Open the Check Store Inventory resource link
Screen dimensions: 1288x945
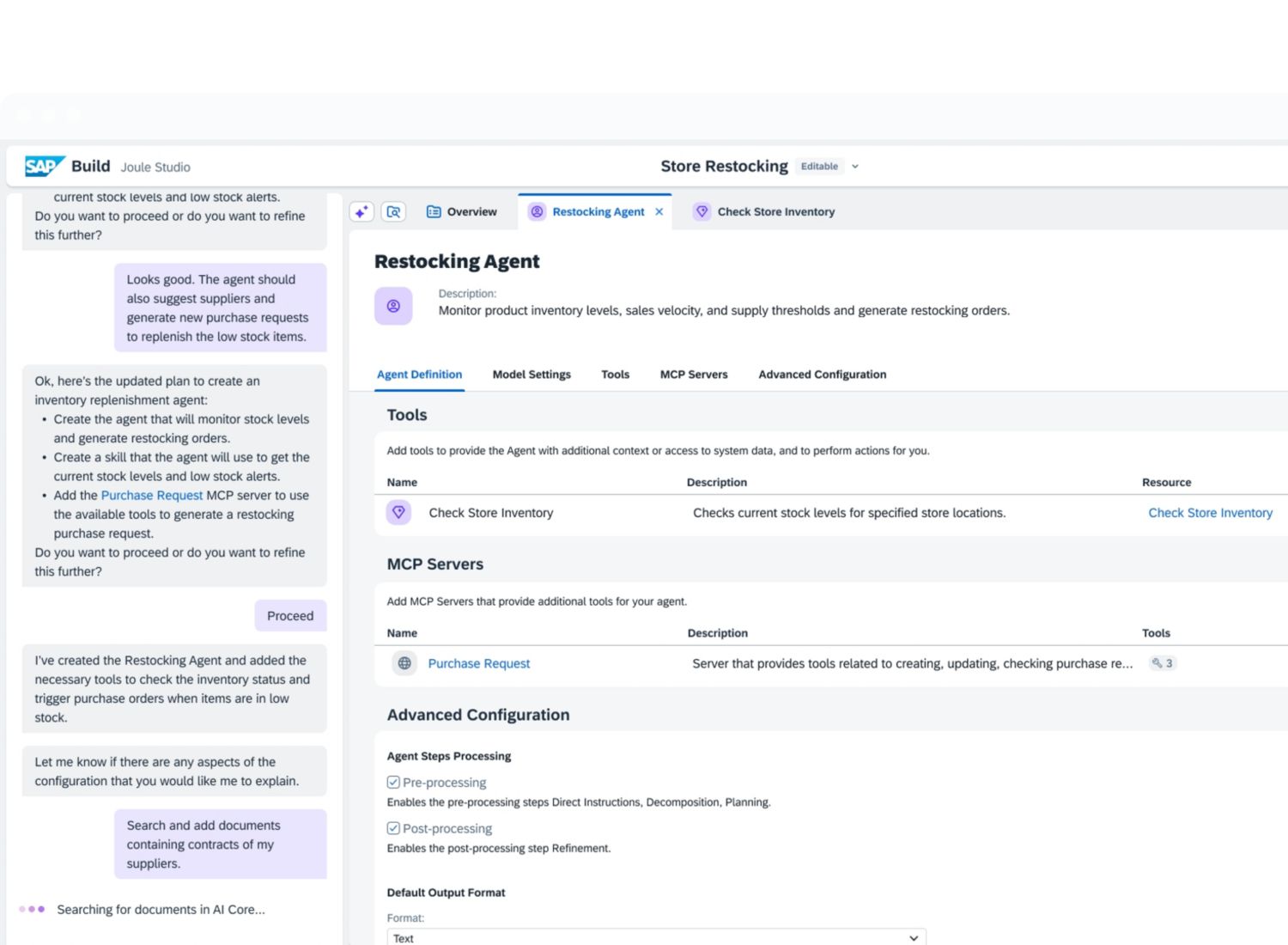click(1210, 513)
